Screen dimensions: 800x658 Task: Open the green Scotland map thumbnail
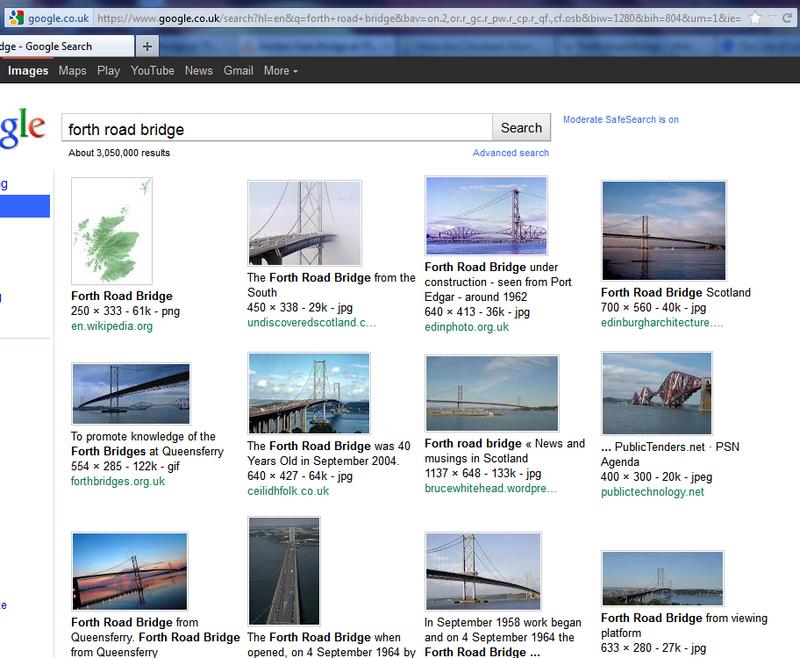coord(112,231)
